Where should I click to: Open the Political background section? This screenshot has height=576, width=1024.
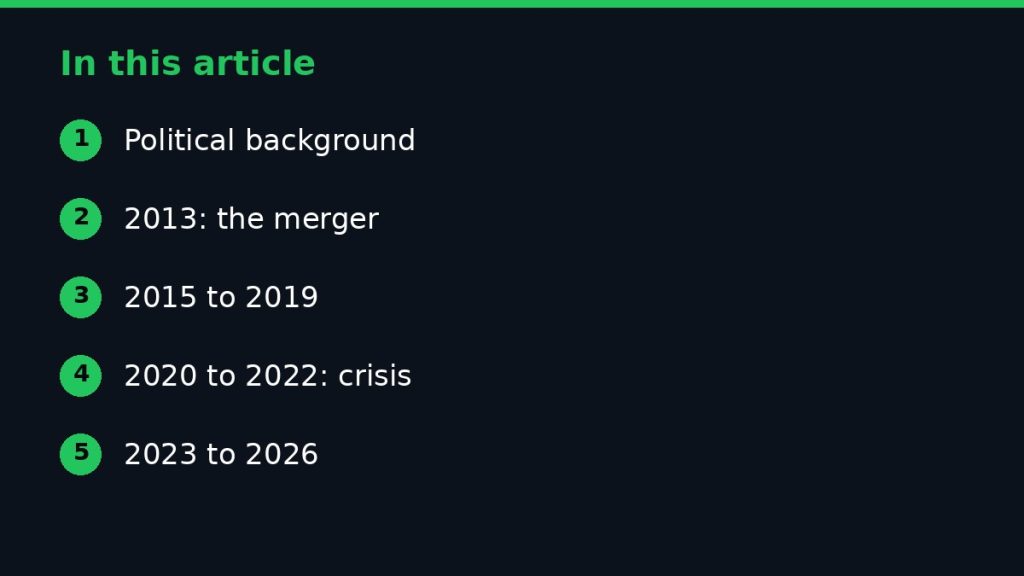pyautogui.click(x=269, y=141)
